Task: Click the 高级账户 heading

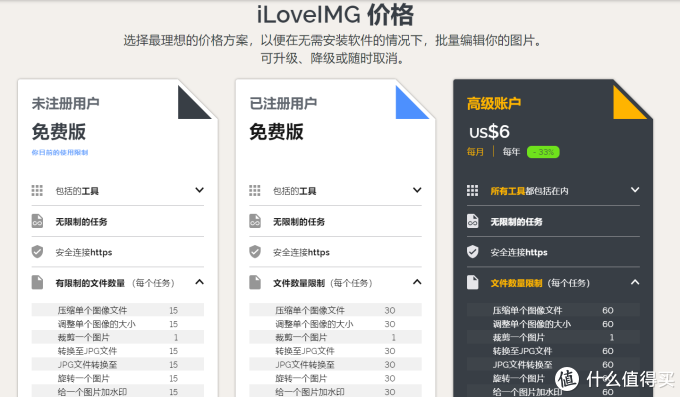Action: click(x=494, y=104)
